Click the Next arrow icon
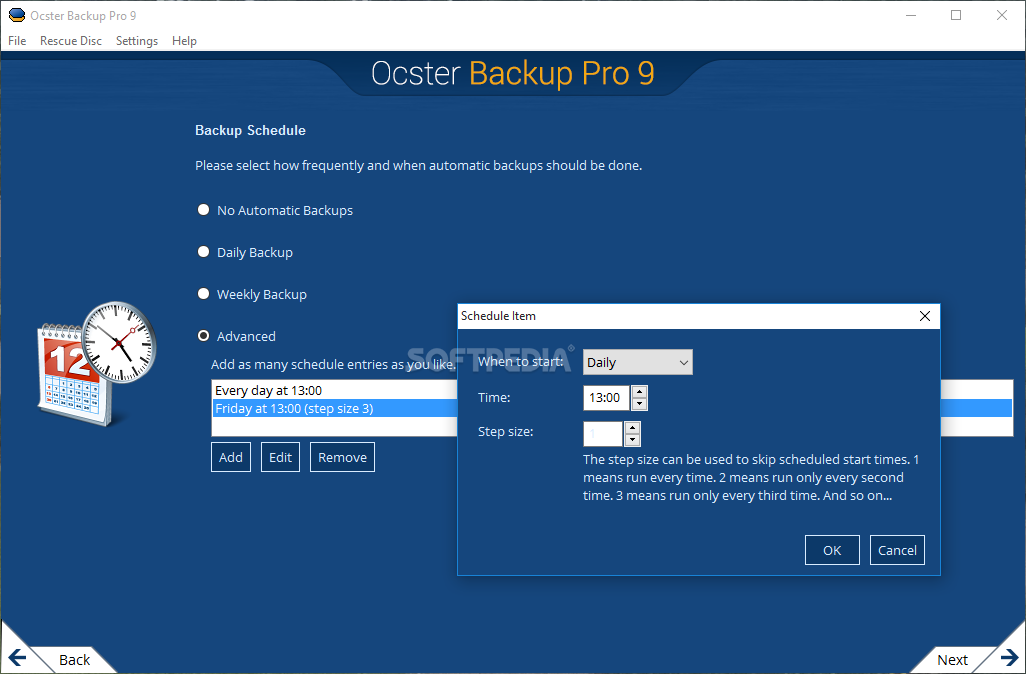 click(1009, 658)
